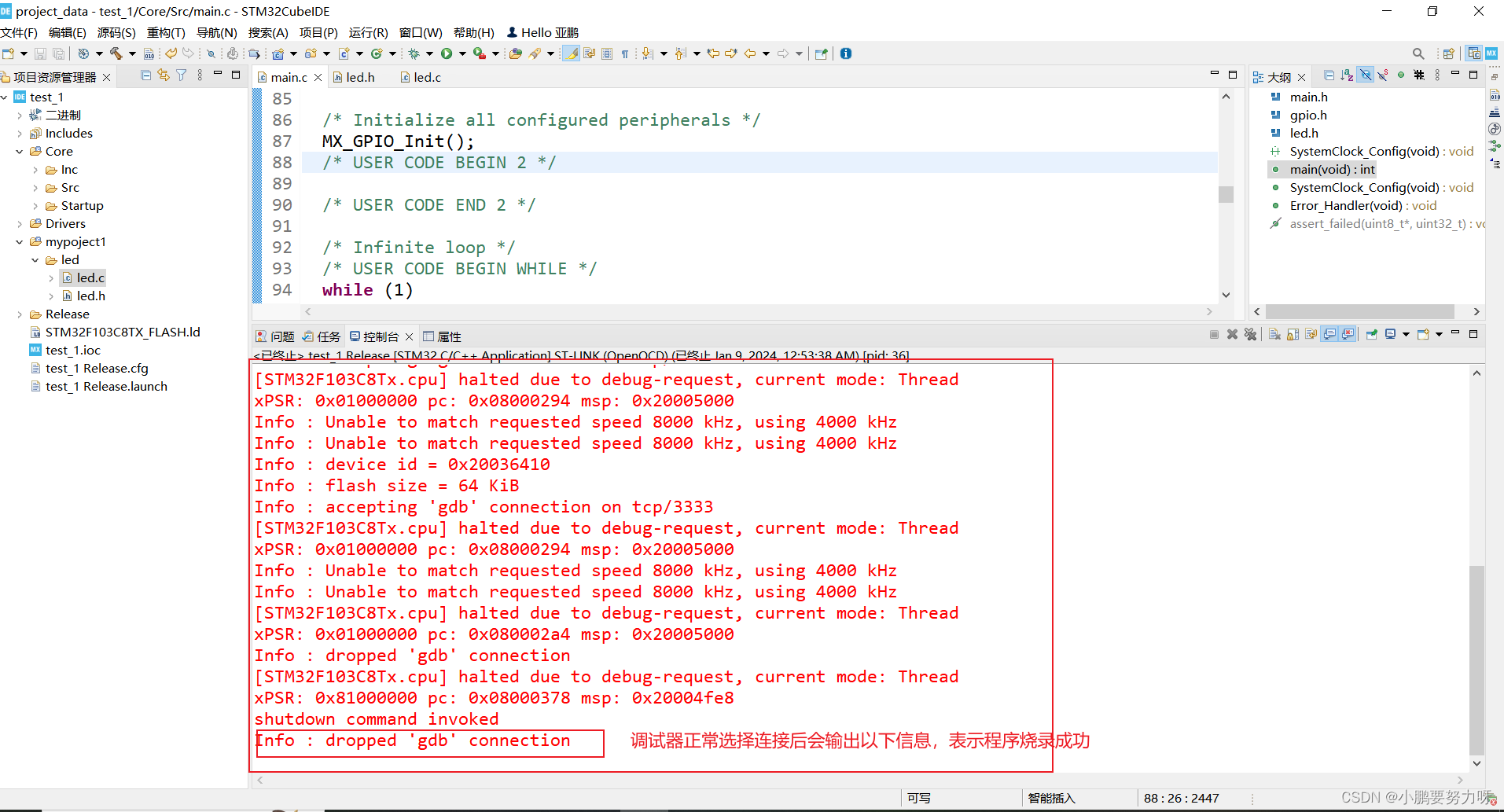Click the editor vertical scrollbar thumb
The image size is (1504, 812).
[x=1226, y=193]
